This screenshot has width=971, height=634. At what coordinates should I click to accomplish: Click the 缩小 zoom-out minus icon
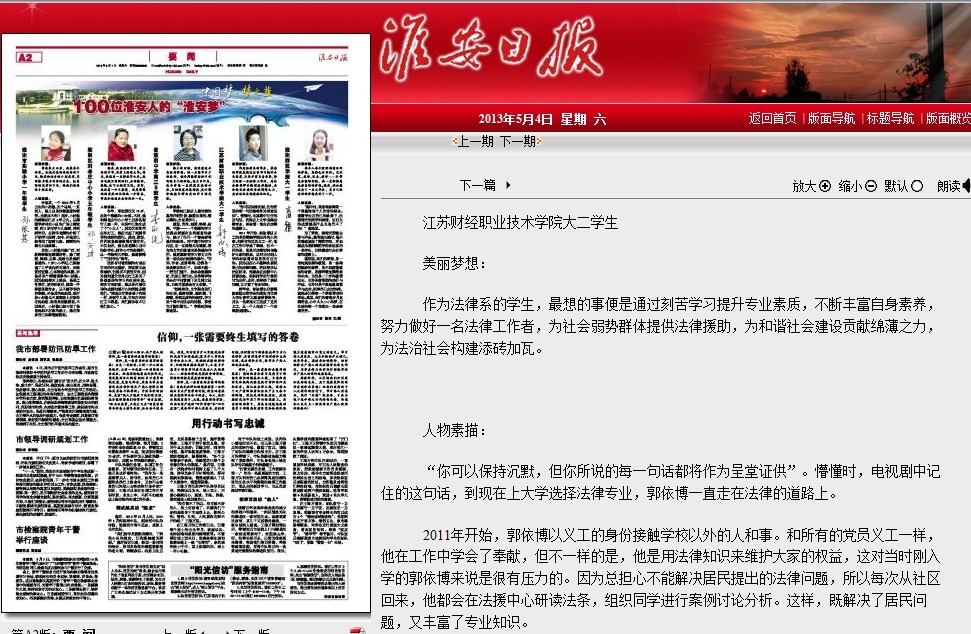coord(871,186)
